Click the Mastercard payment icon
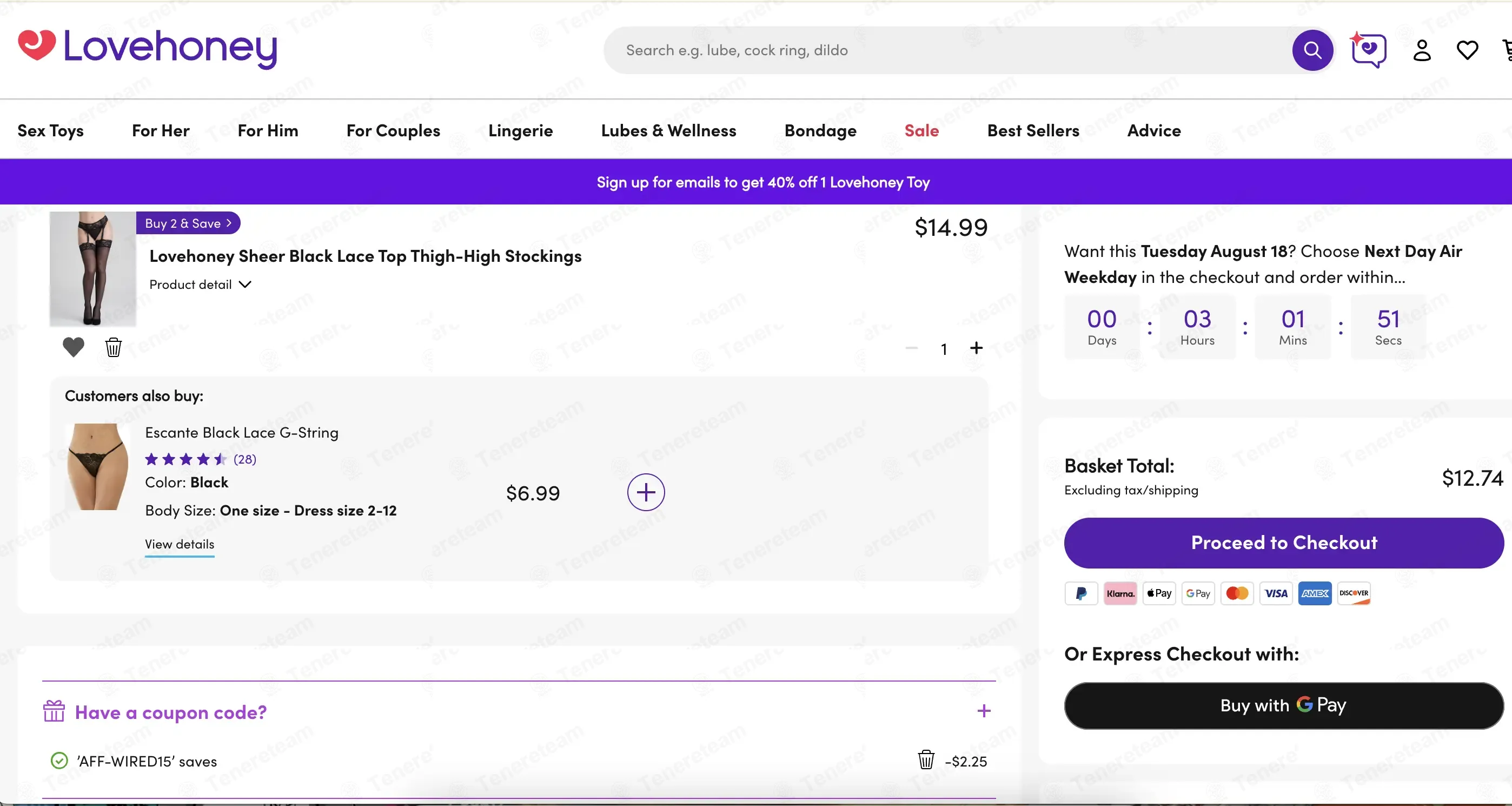1512x806 pixels. (1237, 593)
